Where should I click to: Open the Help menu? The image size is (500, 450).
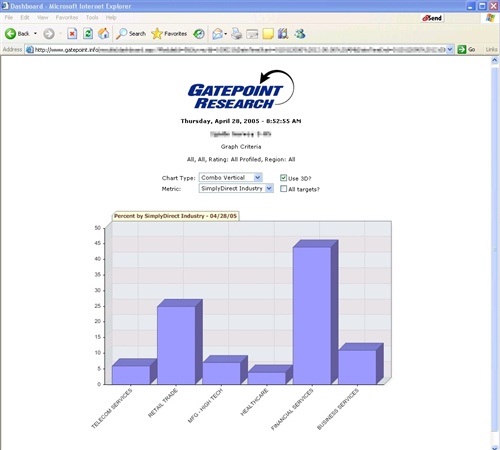[111, 17]
